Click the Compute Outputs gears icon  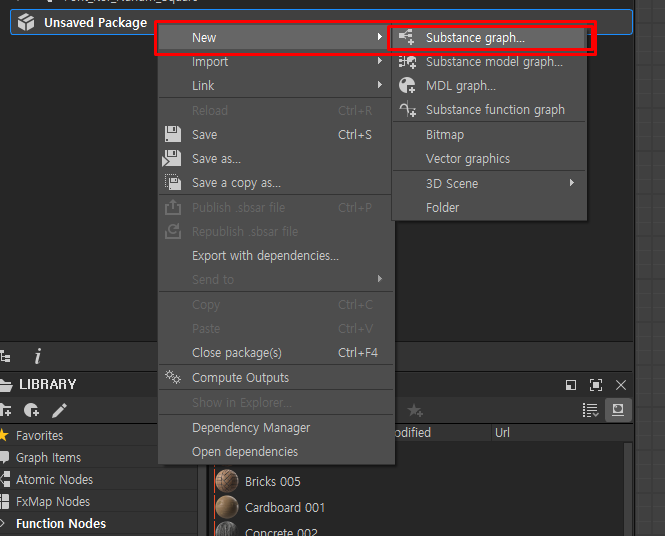173,377
